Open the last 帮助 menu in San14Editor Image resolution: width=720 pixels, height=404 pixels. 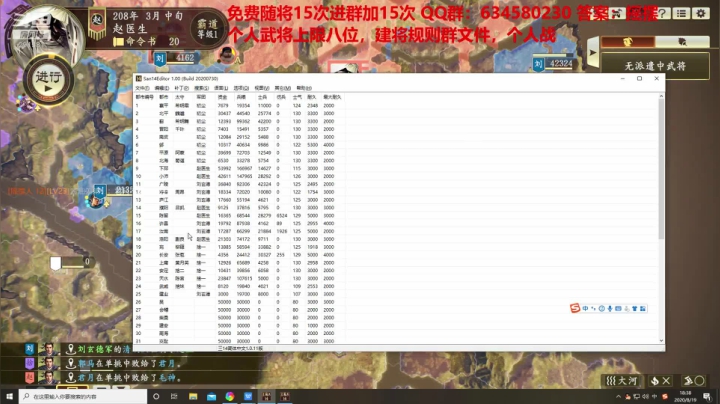[304, 88]
